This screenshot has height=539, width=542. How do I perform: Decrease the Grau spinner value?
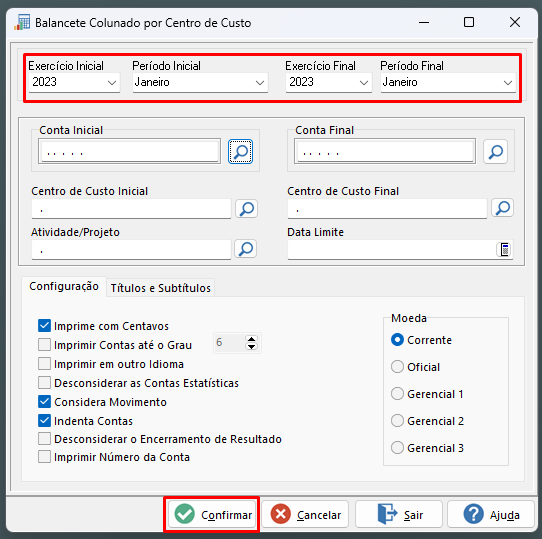(x=251, y=346)
